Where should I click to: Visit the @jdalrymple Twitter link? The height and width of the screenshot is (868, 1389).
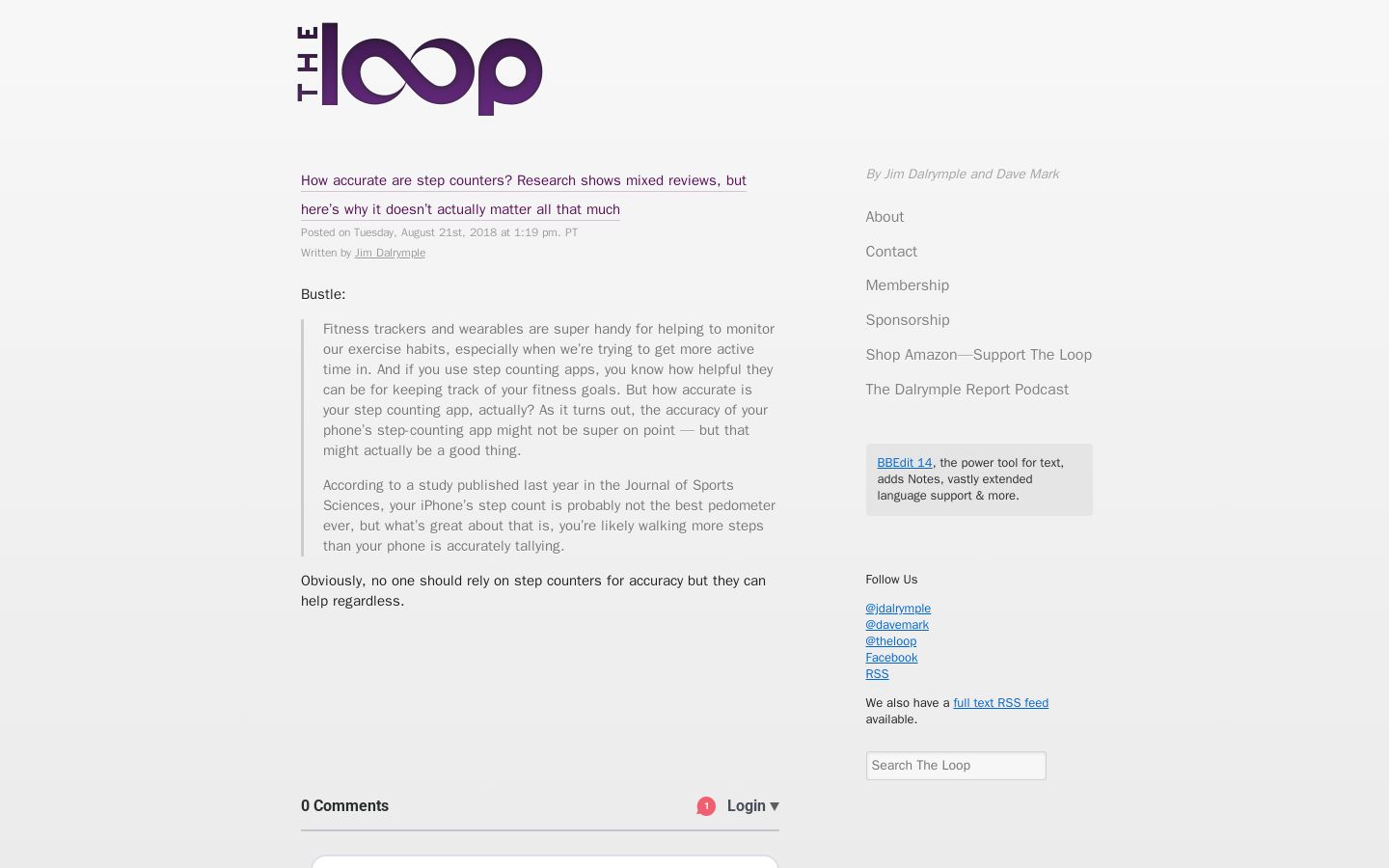click(x=898, y=609)
